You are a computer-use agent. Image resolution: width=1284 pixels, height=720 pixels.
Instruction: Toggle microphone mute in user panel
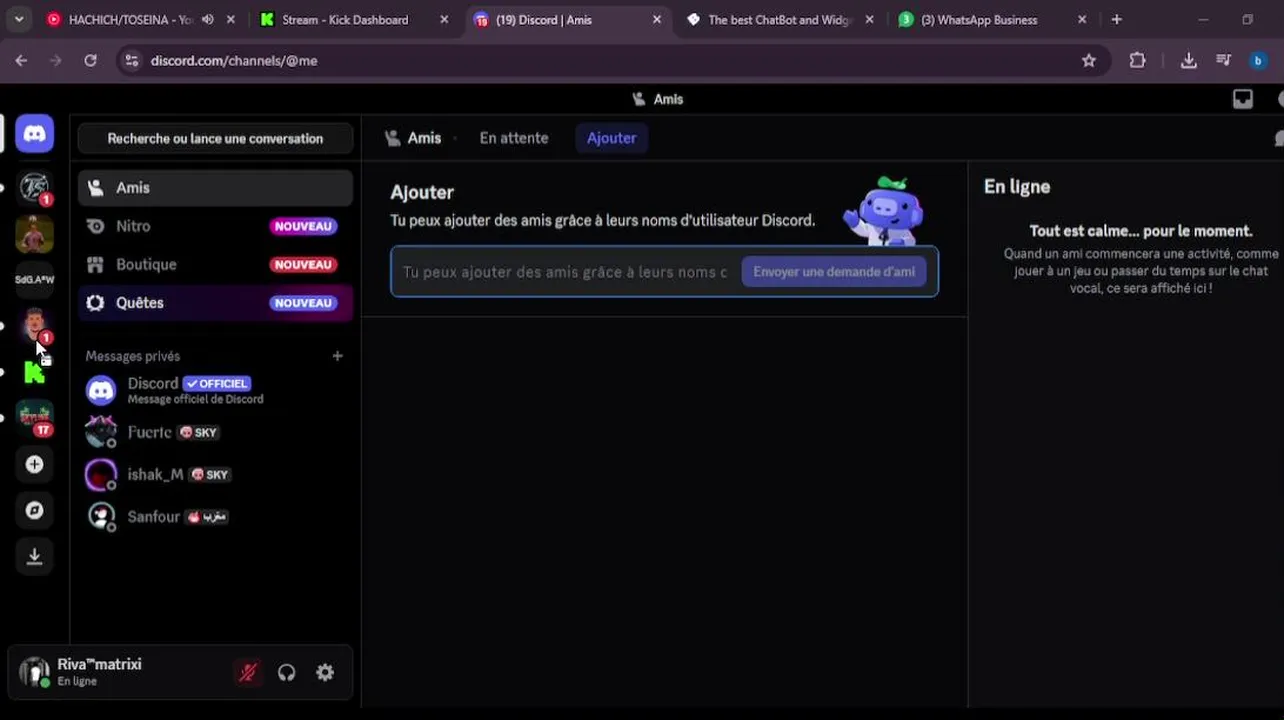(247, 673)
